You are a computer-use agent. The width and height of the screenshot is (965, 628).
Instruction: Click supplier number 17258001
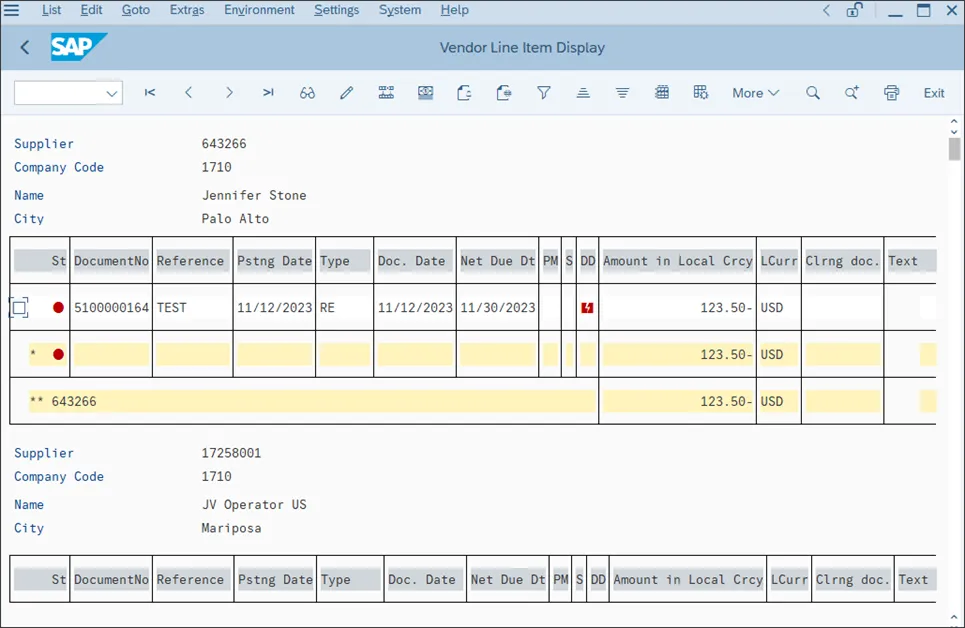click(231, 453)
